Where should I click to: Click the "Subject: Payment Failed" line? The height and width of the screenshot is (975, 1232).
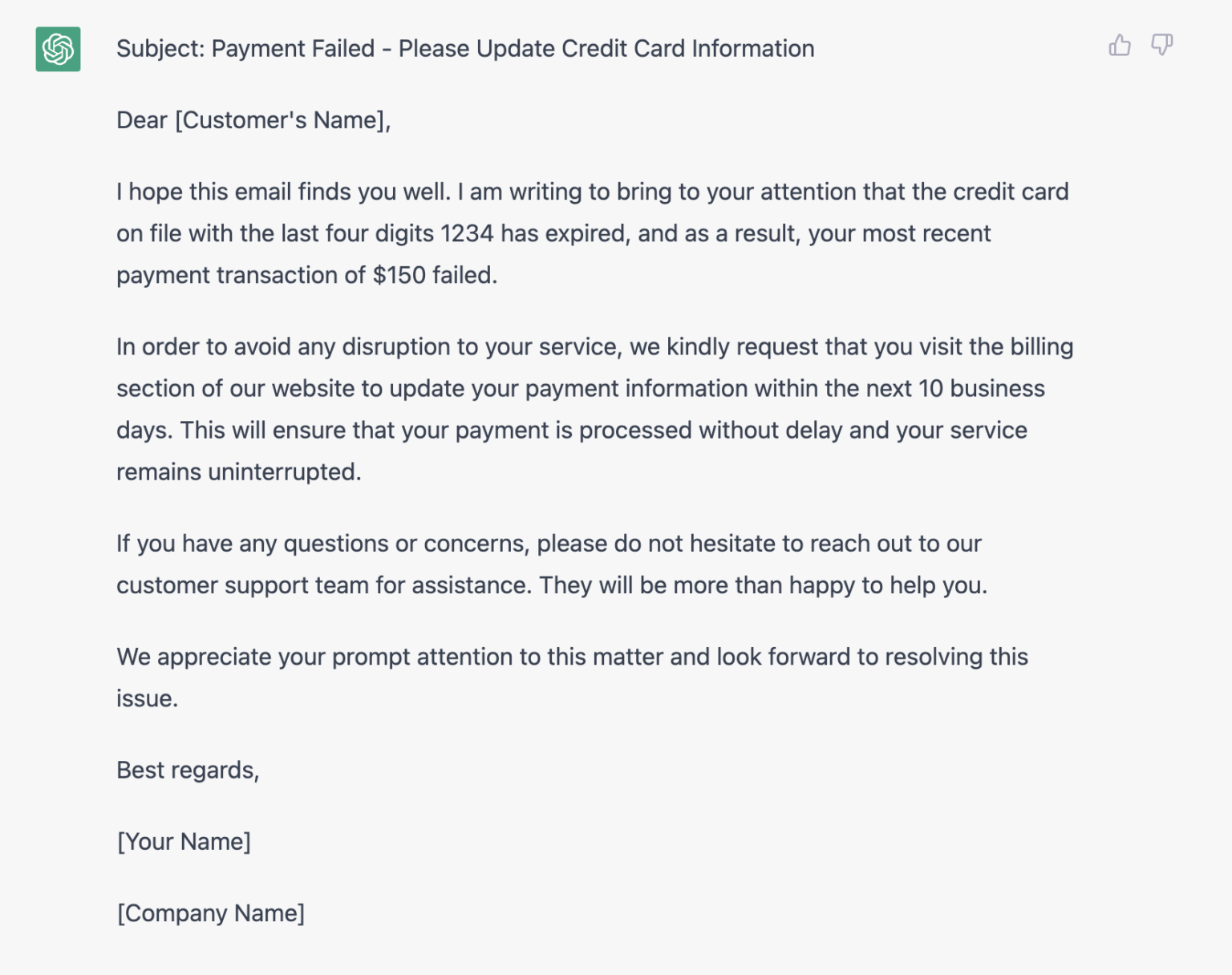pyautogui.click(x=245, y=49)
